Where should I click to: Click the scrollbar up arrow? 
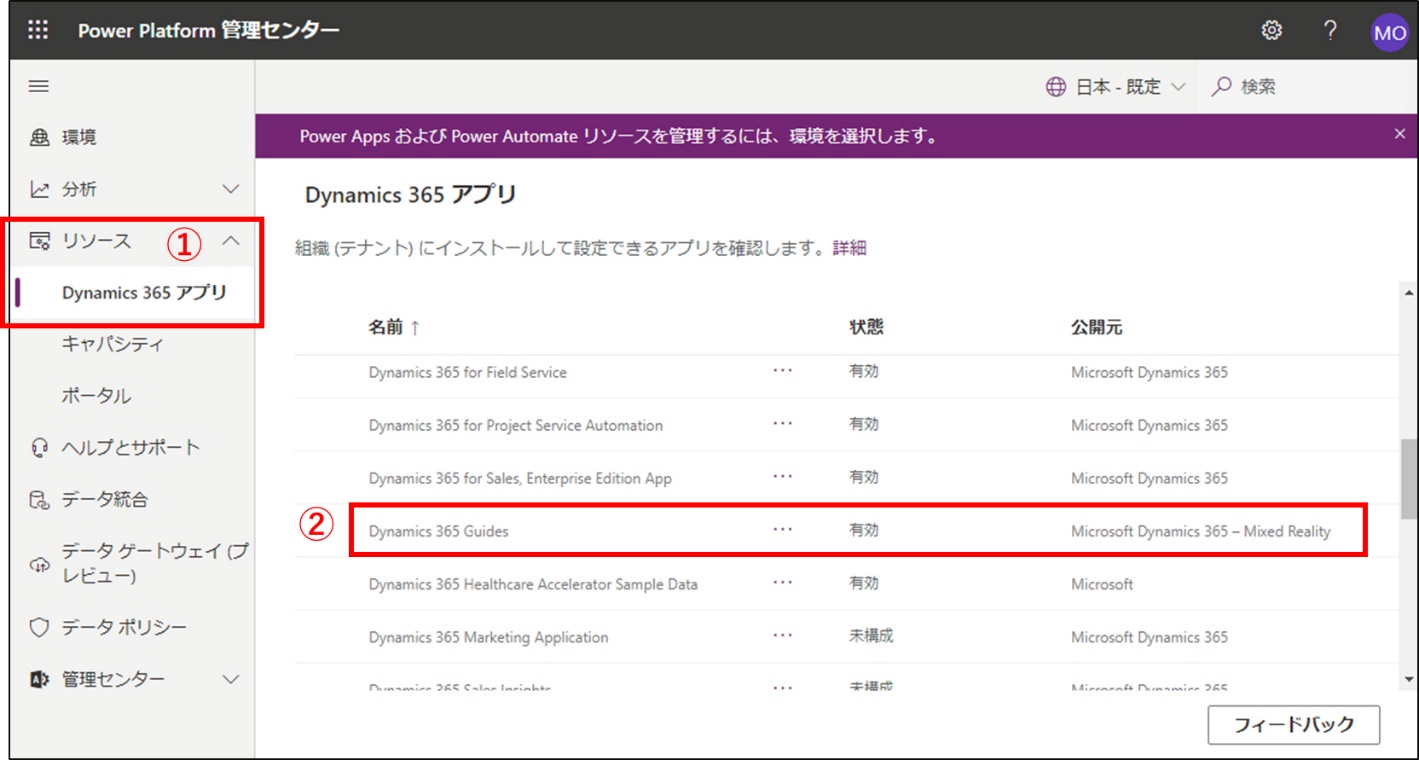pyautogui.click(x=1409, y=292)
